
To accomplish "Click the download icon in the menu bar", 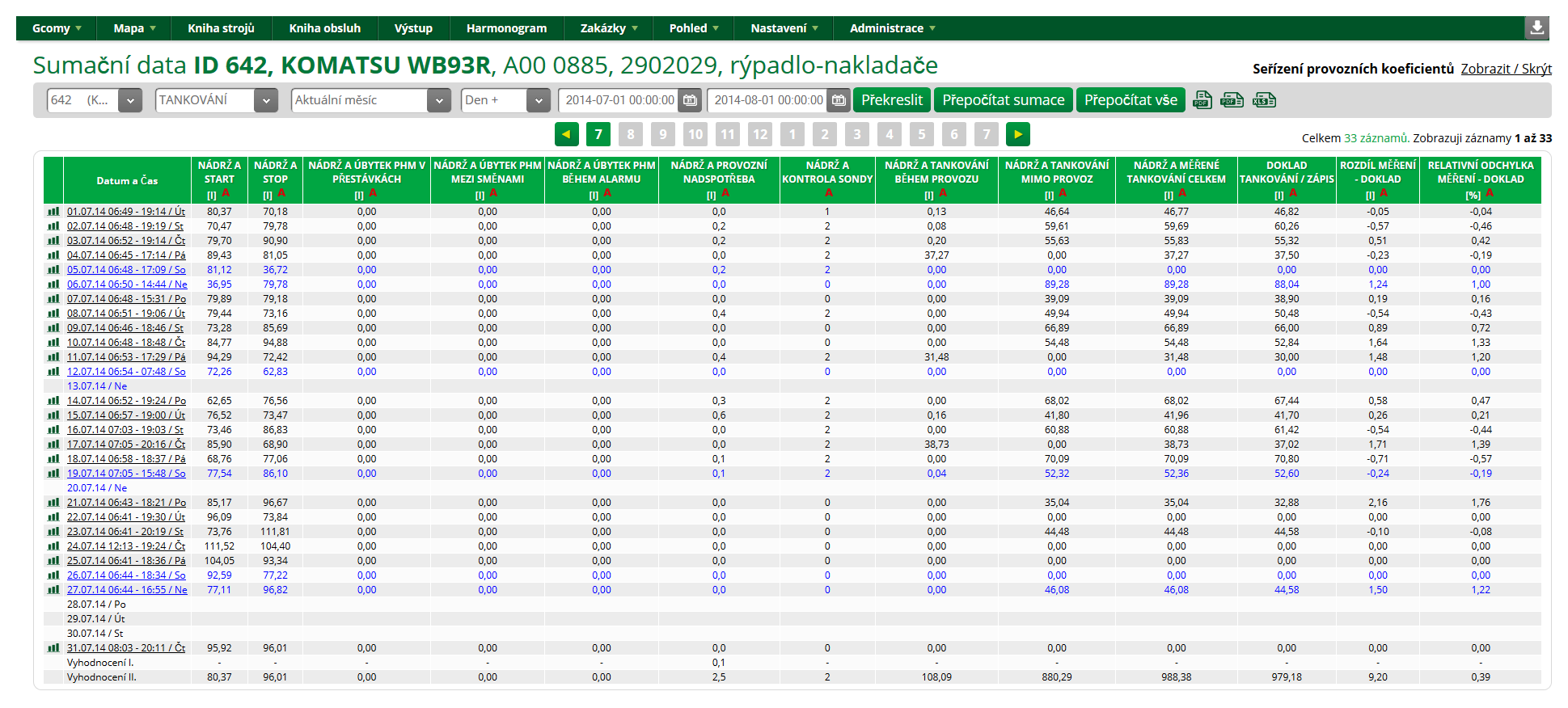I will click(x=1536, y=27).
